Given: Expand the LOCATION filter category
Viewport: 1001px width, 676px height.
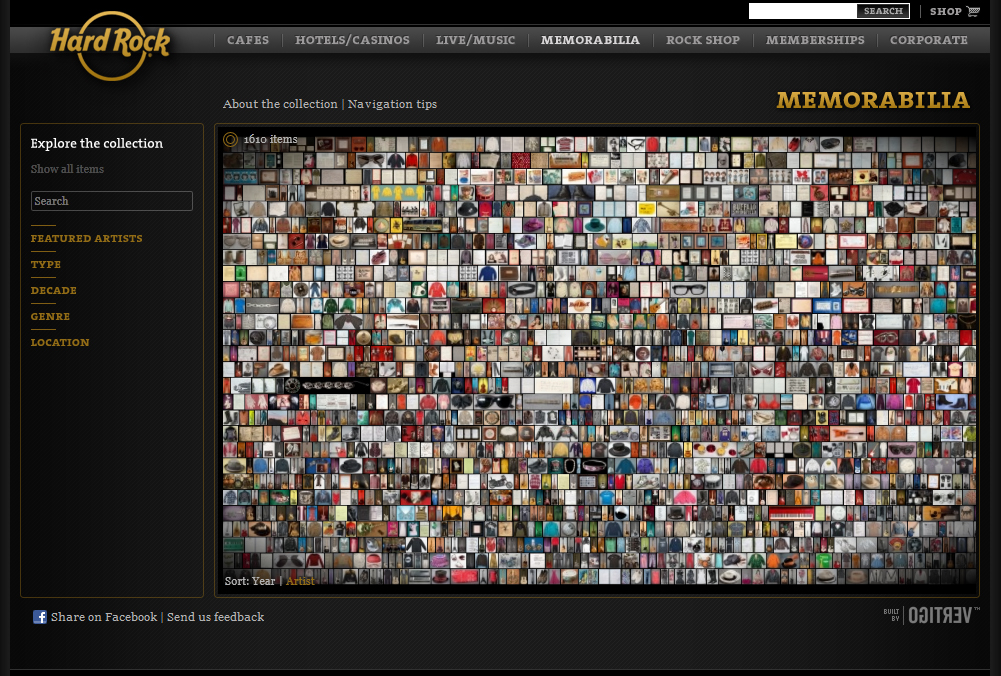Looking at the screenshot, I should pos(60,343).
